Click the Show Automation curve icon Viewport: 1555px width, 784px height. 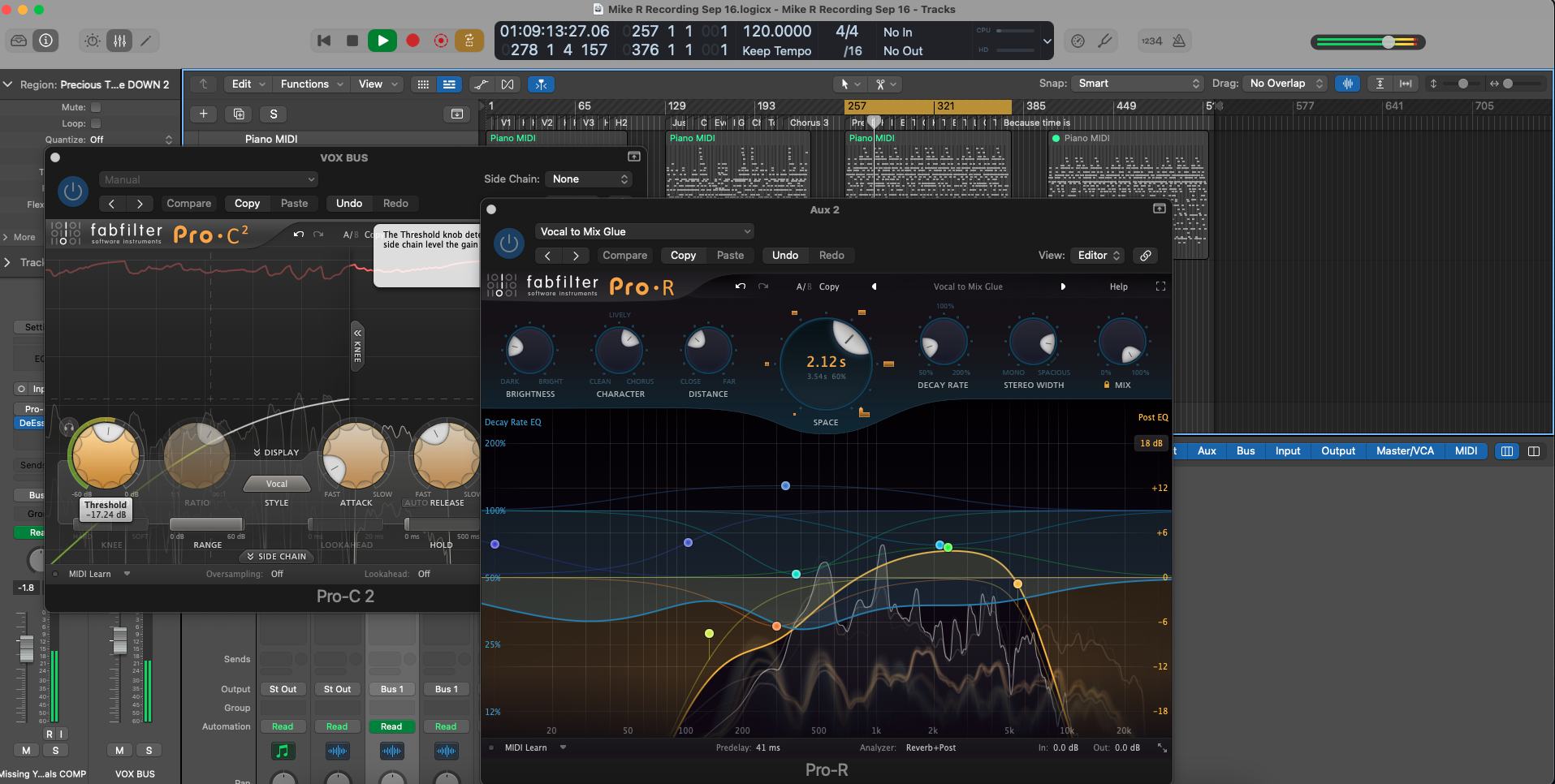(x=482, y=84)
